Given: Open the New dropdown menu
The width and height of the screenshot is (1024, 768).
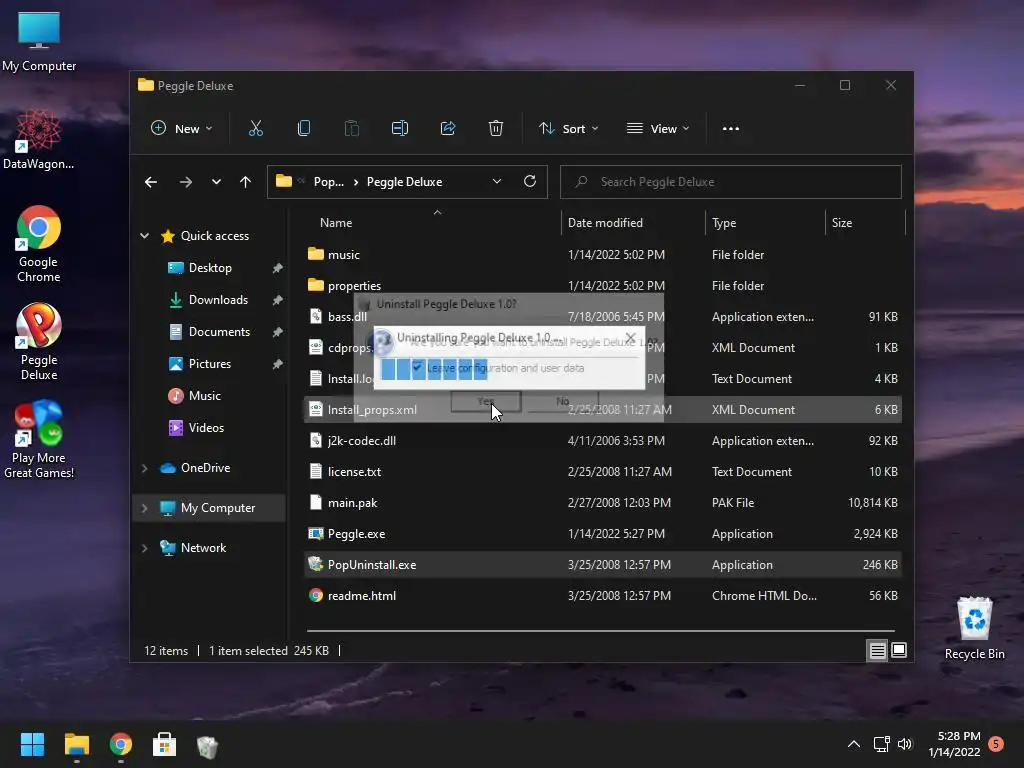Looking at the screenshot, I should 182,129.
